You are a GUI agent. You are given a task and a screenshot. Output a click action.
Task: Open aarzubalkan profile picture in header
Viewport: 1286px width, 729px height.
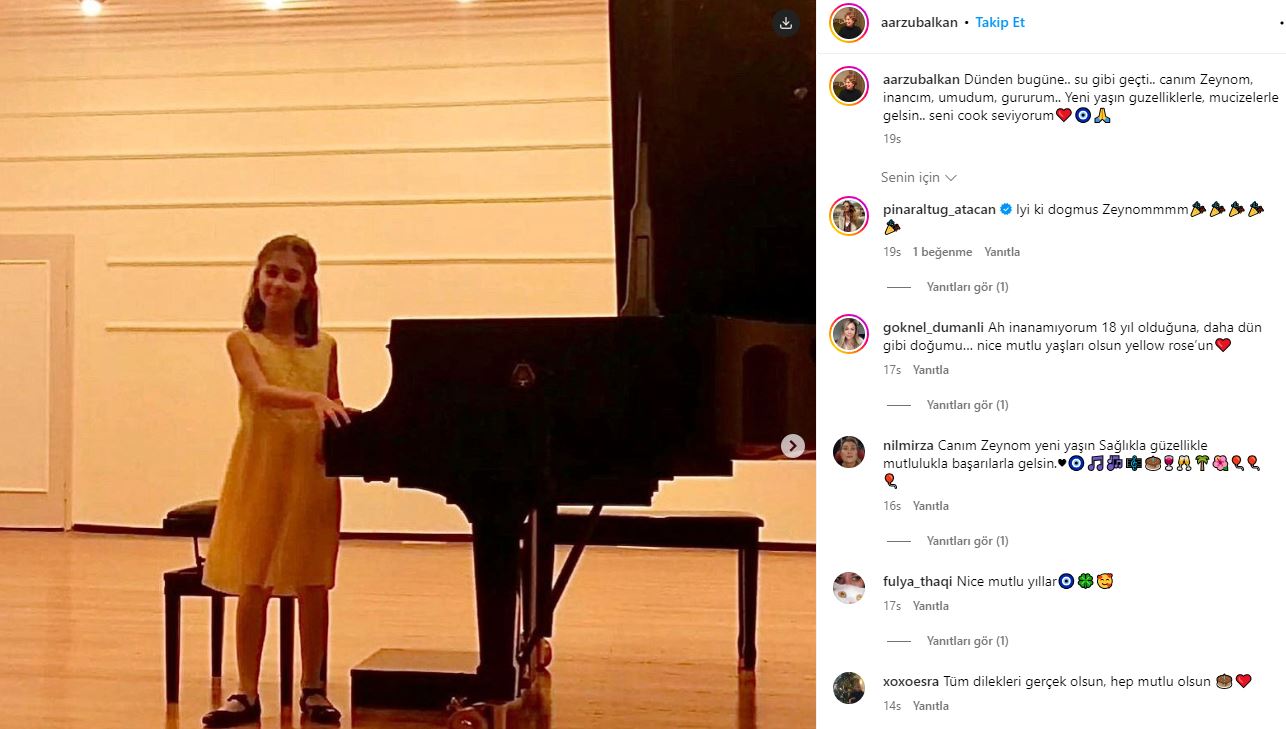point(849,23)
